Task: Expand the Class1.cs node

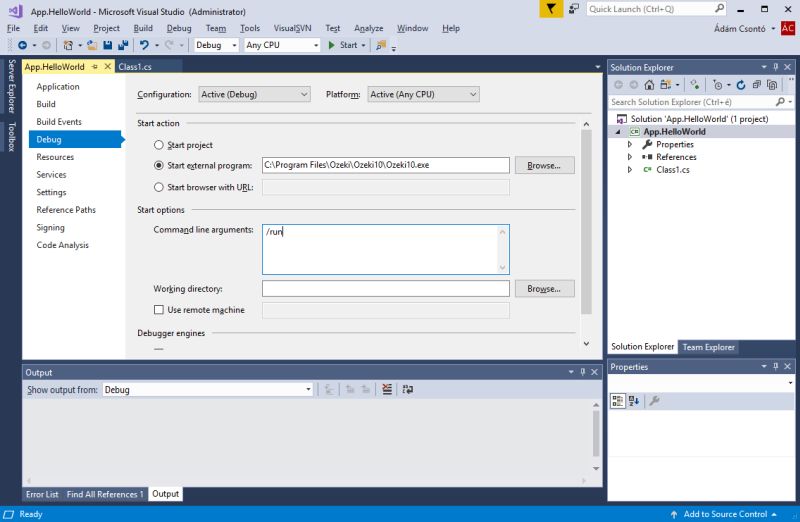Action: tap(630, 170)
